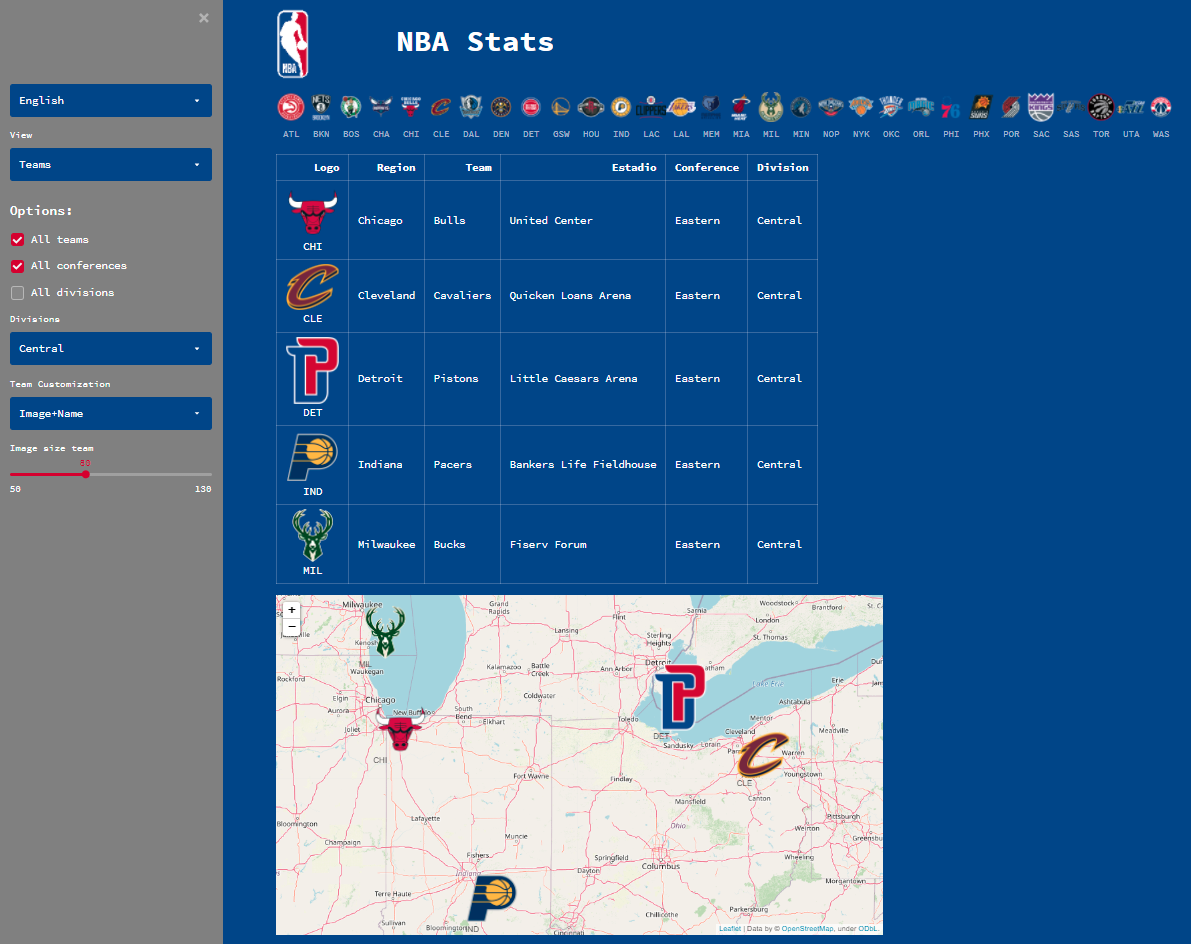Choose the Toronto Raptors TOR logo
1191x944 pixels.
(x=1101, y=108)
